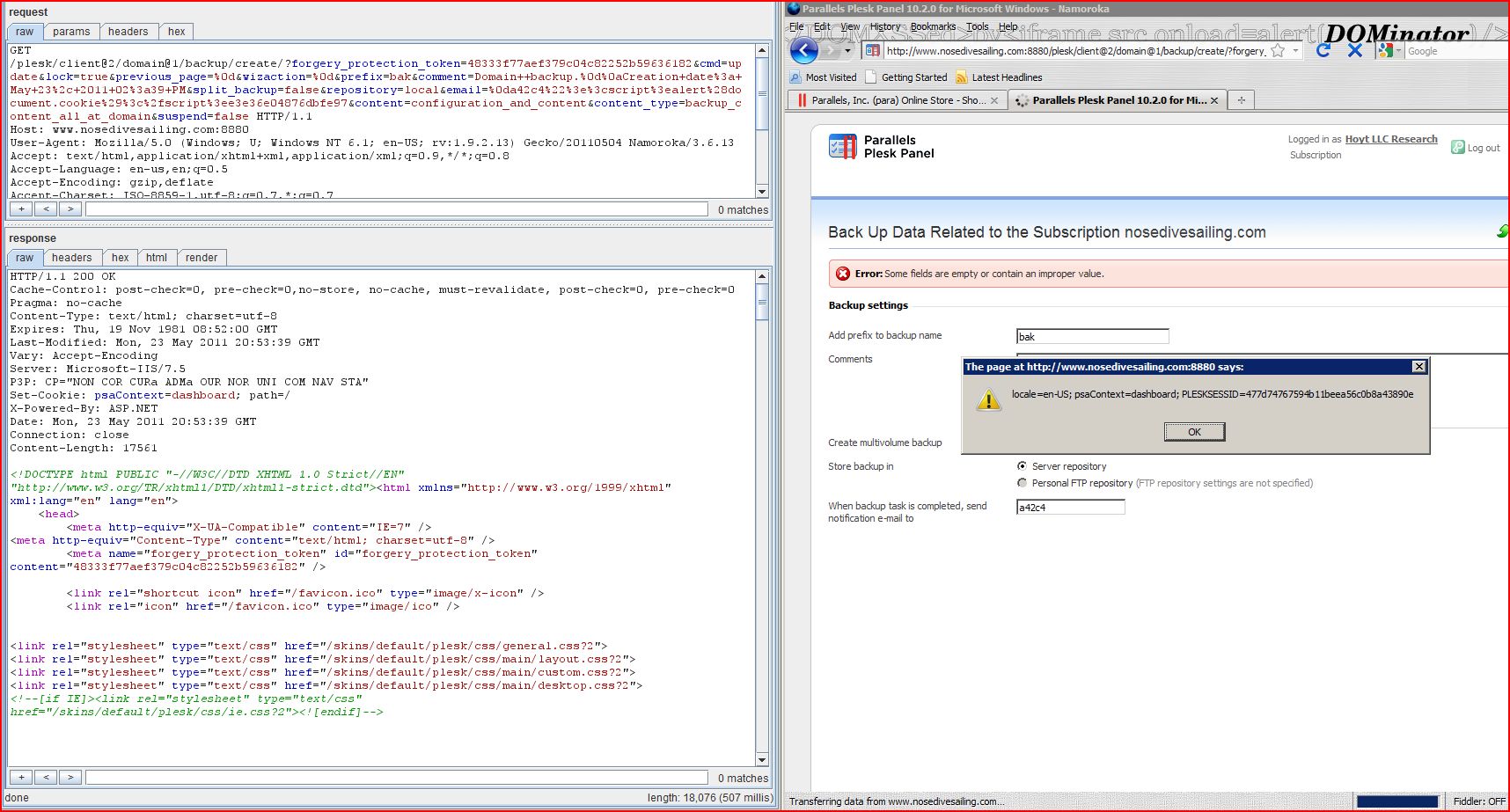Click the Log out link
Screen dimensions: 1510x812
[1484, 148]
